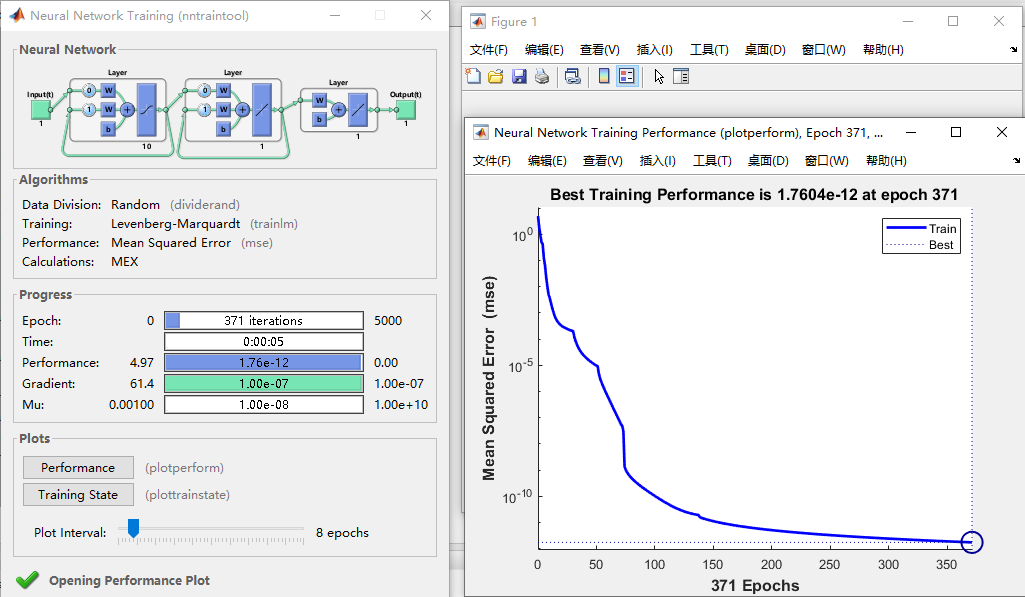1025x597 pixels.
Task: Open 窗口(W) menu in Training Performance window
Action: pos(826,160)
